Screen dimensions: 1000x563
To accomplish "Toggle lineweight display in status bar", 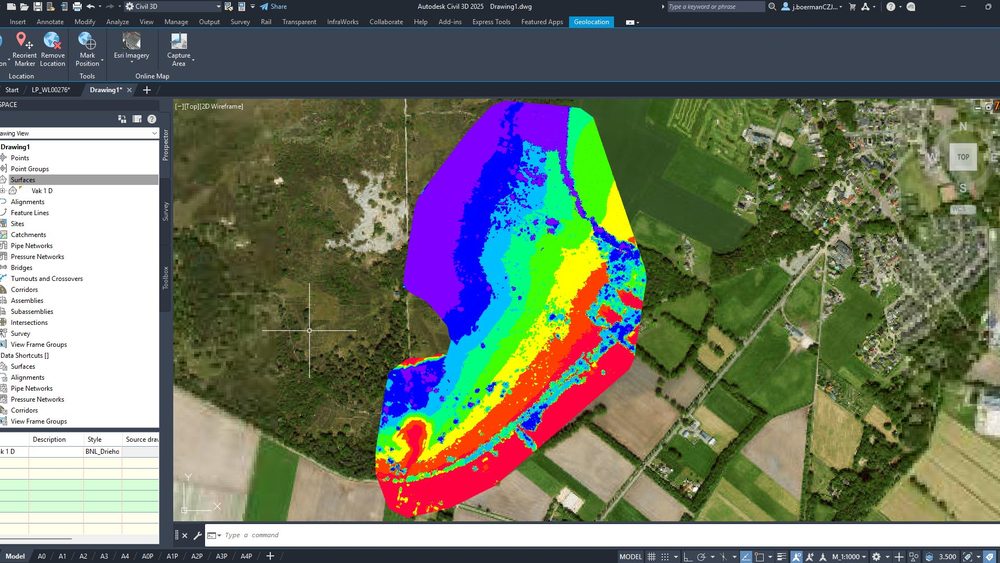I will [x=781, y=557].
